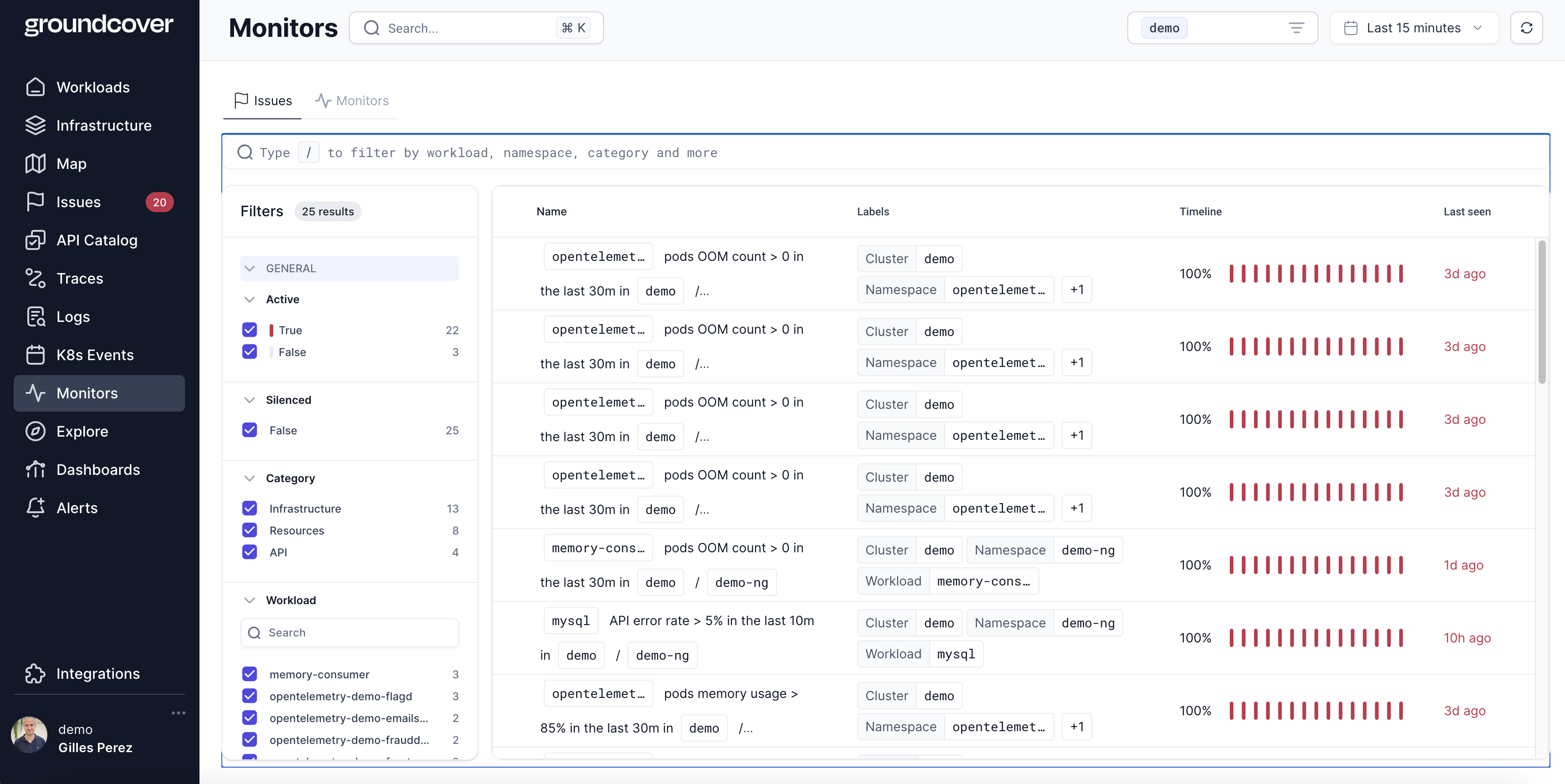Open the Last 15 minutes dropdown

coord(1413,28)
